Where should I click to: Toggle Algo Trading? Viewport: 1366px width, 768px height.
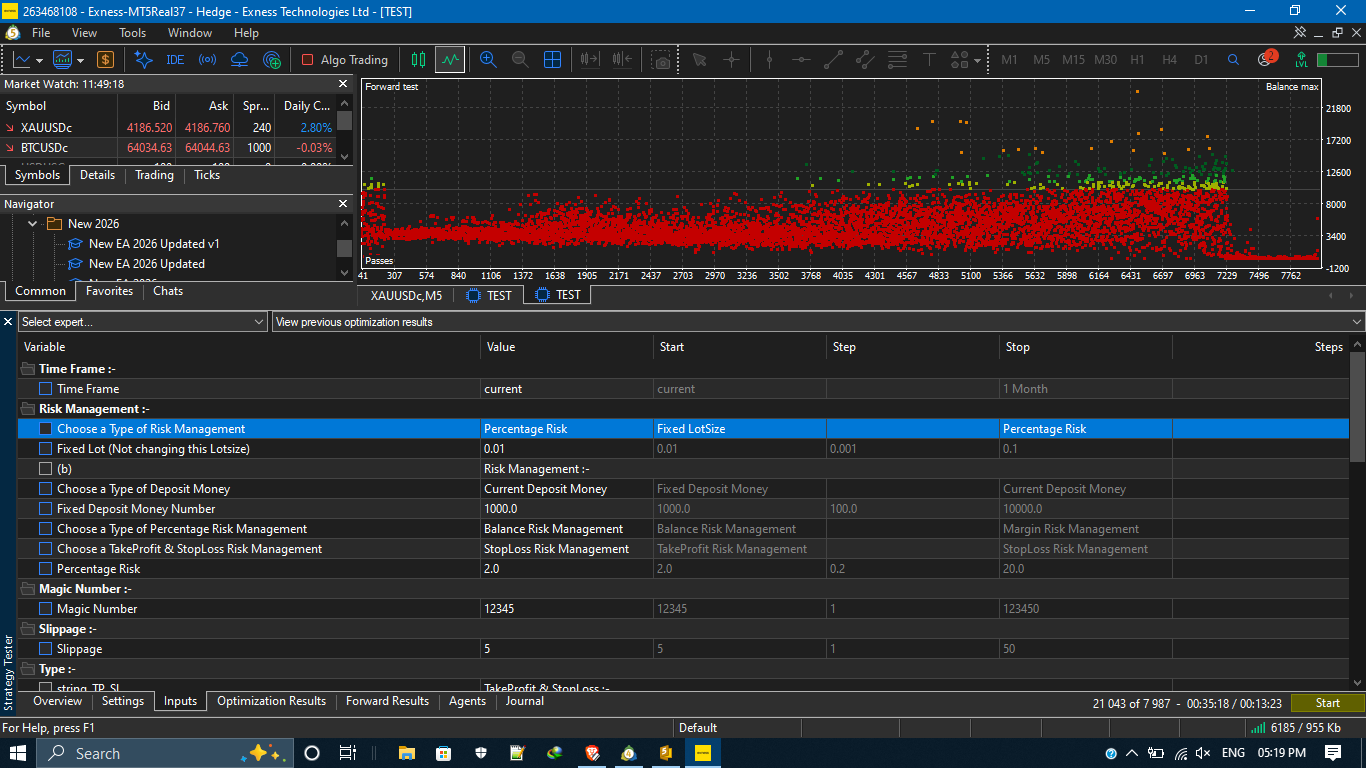pyautogui.click(x=344, y=60)
